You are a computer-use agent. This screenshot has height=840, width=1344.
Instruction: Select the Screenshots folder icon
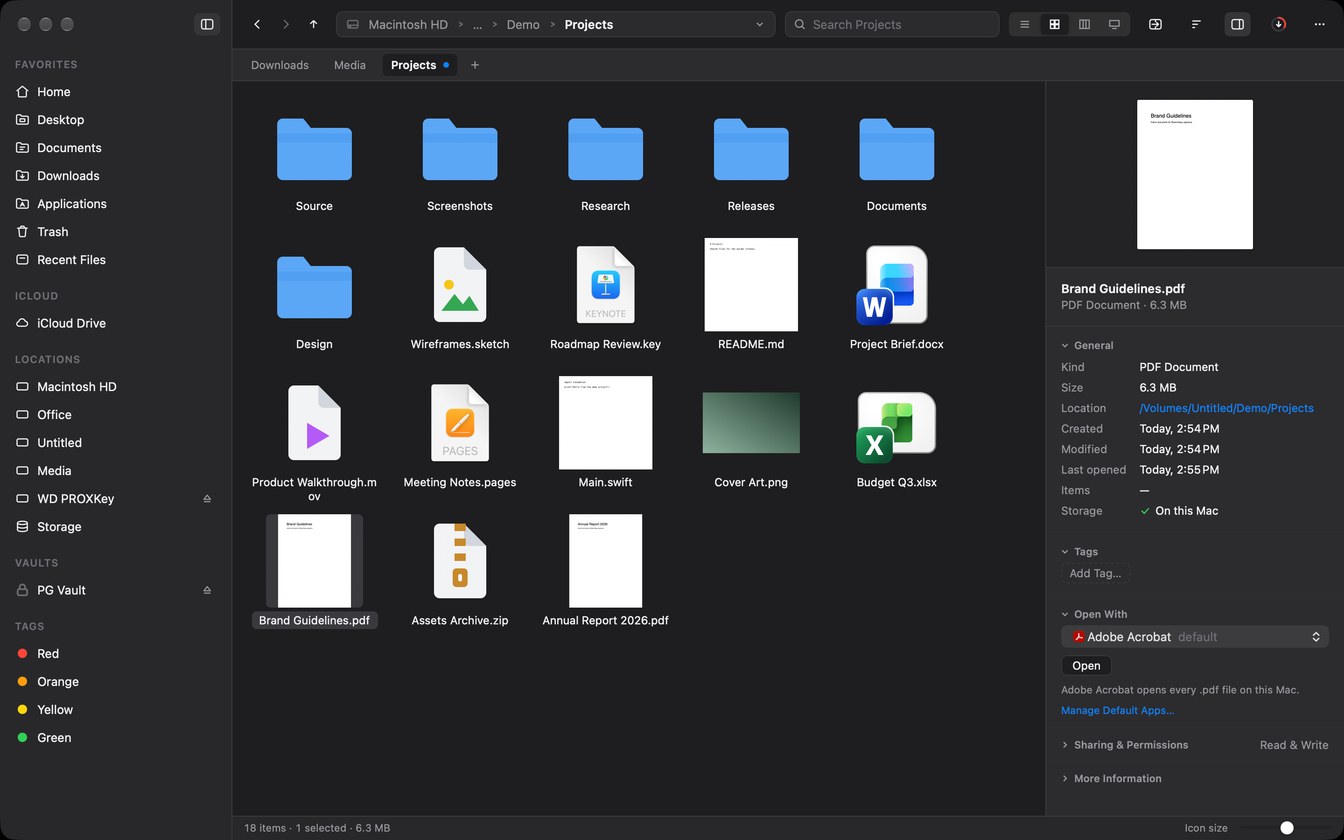tap(460, 149)
